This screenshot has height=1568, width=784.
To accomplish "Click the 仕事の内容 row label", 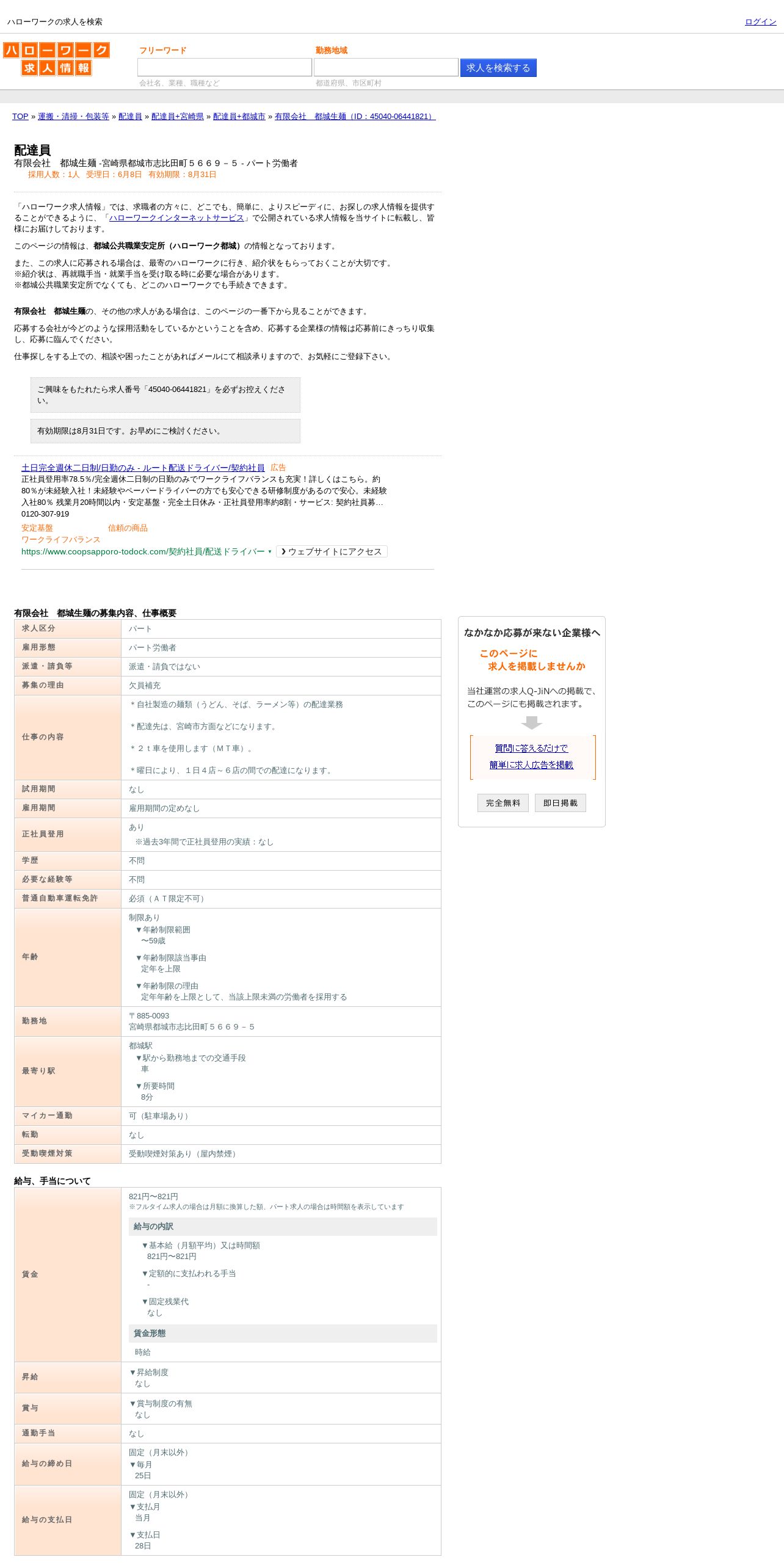I will pyautogui.click(x=68, y=738).
